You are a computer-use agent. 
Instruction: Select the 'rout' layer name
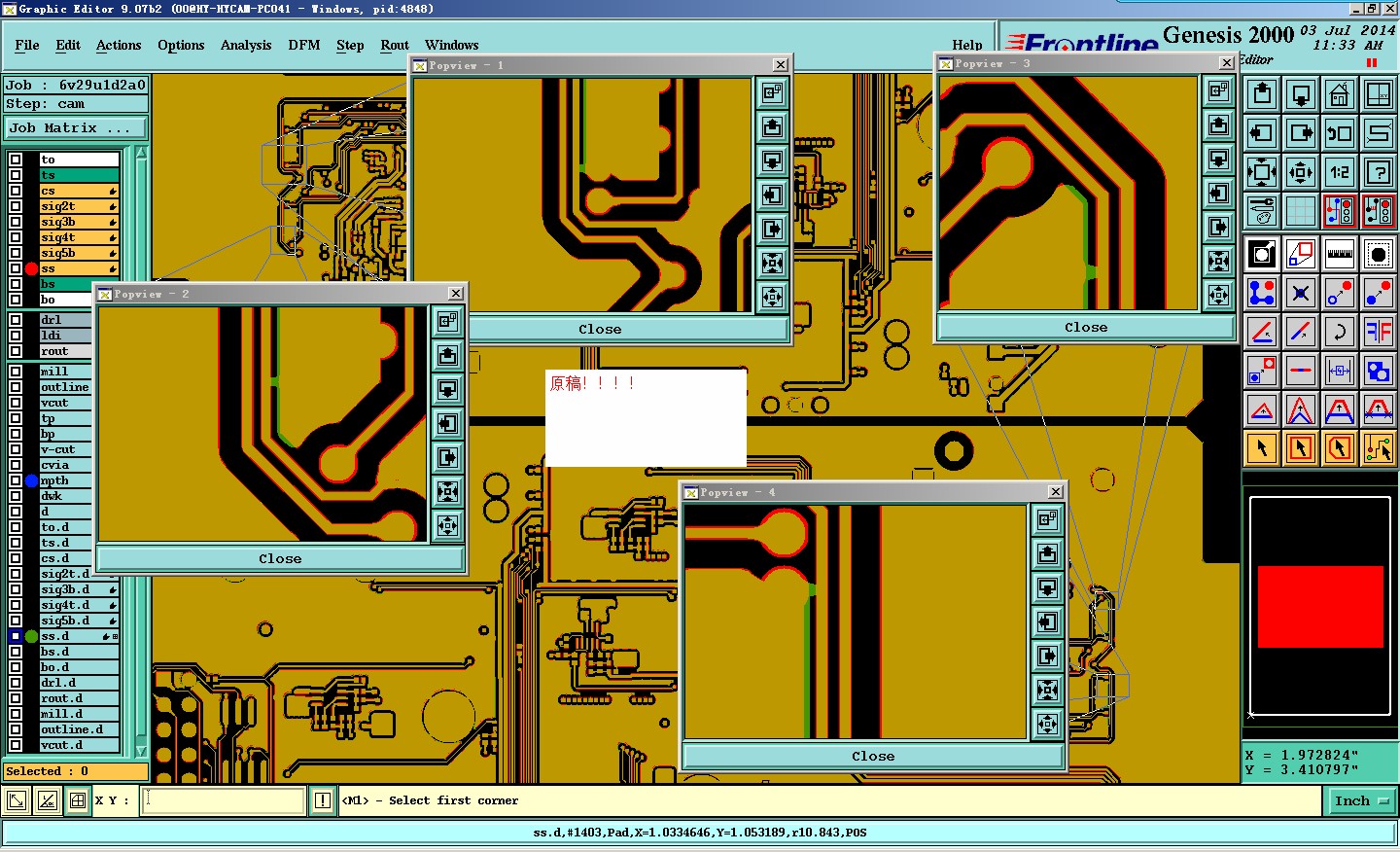[65, 351]
